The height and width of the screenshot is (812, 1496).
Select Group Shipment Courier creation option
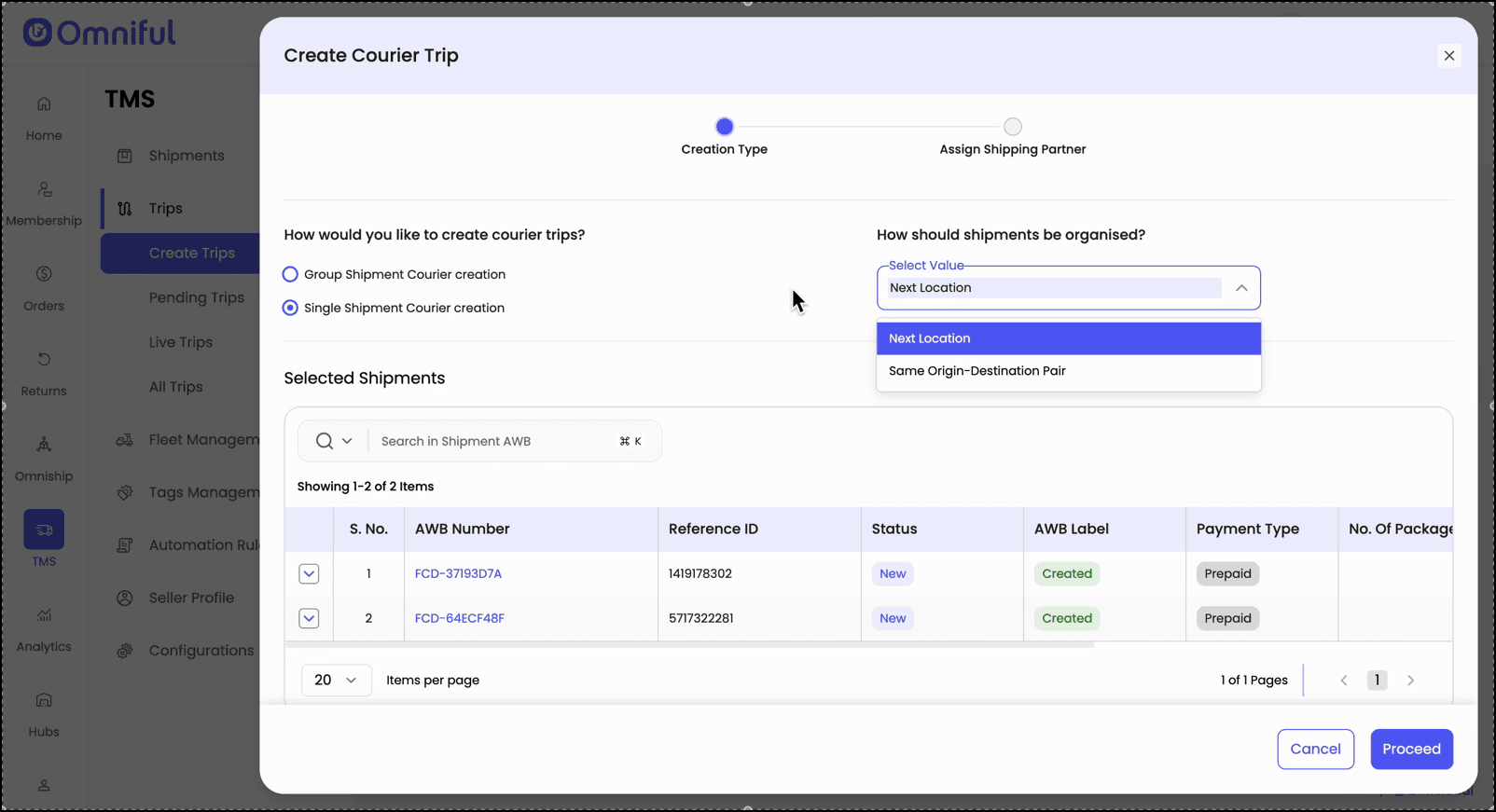[290, 274]
